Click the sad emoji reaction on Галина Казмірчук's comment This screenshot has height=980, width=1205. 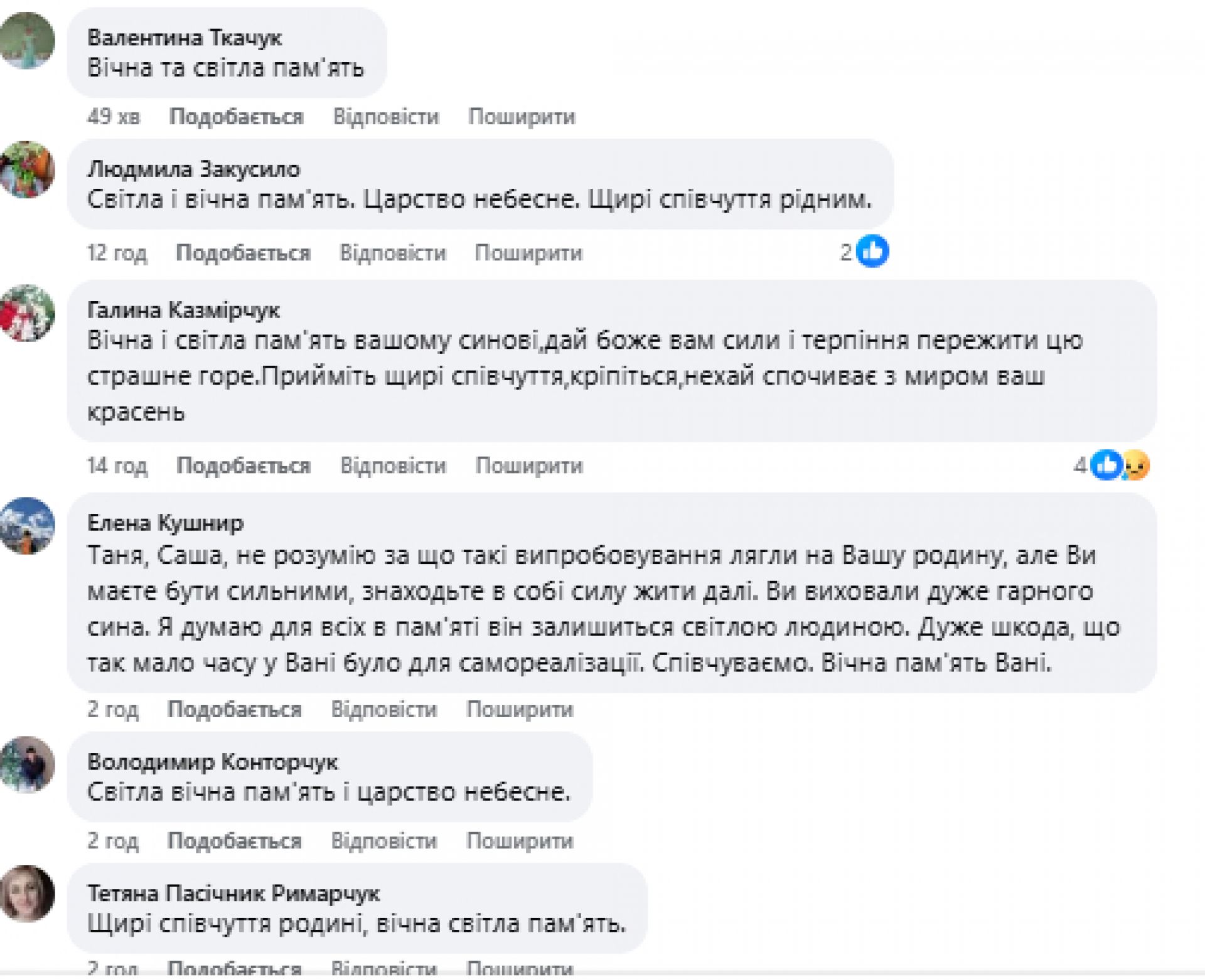coord(1137,466)
